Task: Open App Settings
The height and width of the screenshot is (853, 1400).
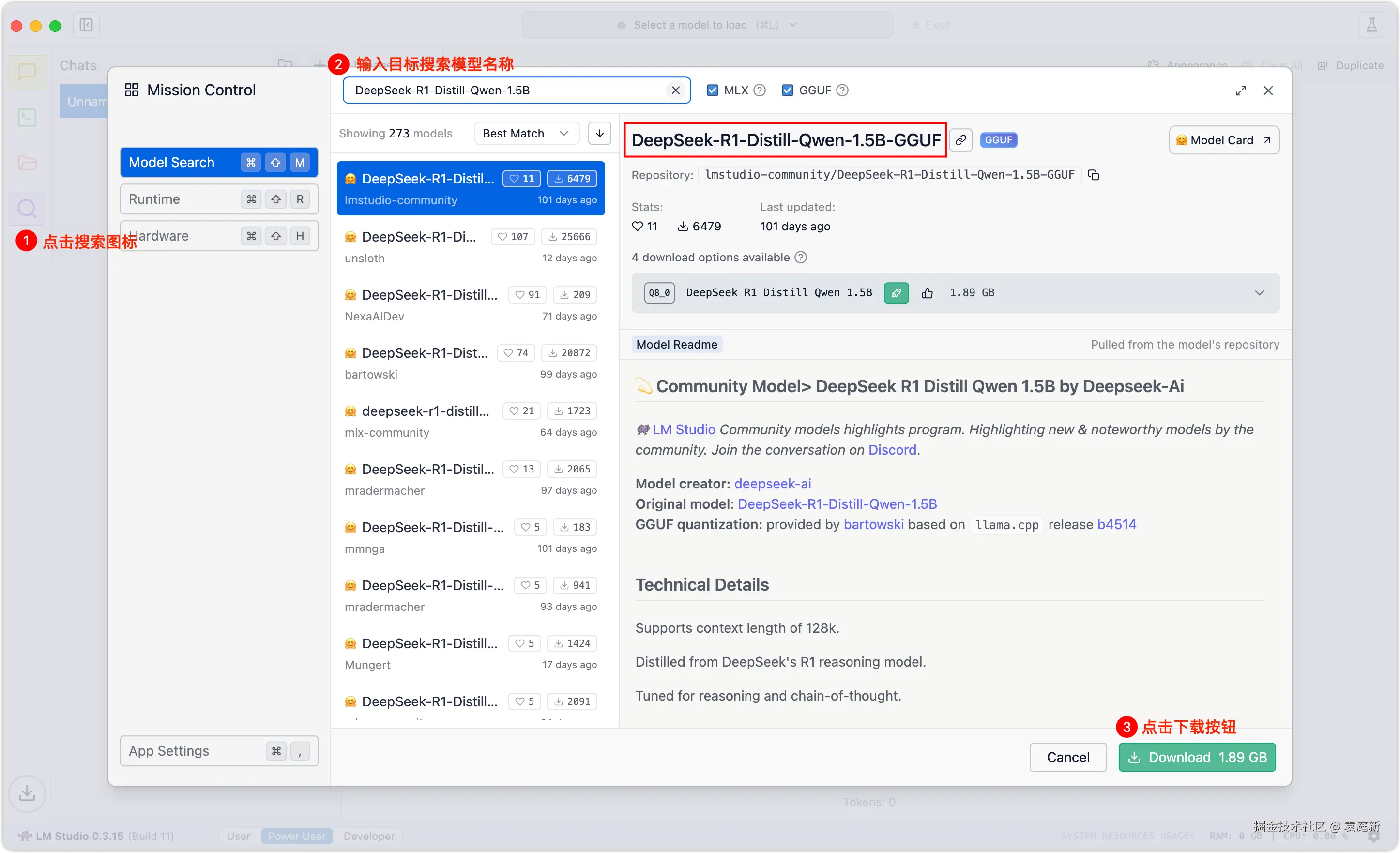Action: coord(219,751)
